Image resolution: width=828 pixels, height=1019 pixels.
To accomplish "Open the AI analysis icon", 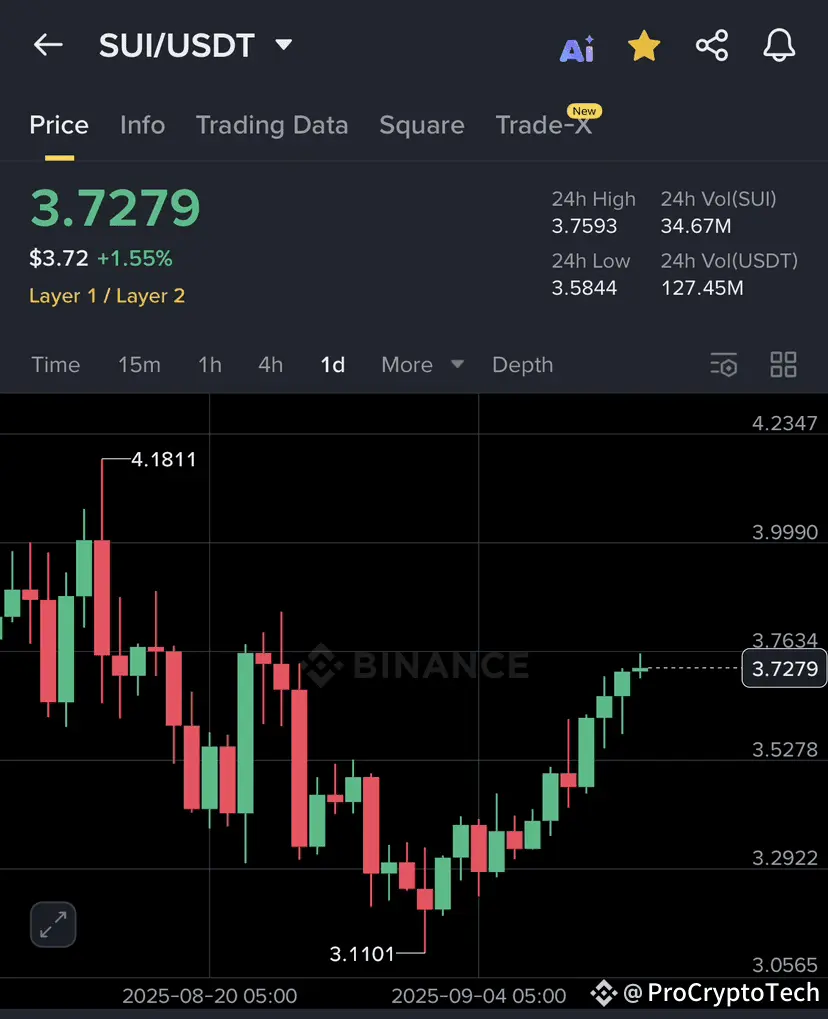I will (x=577, y=48).
